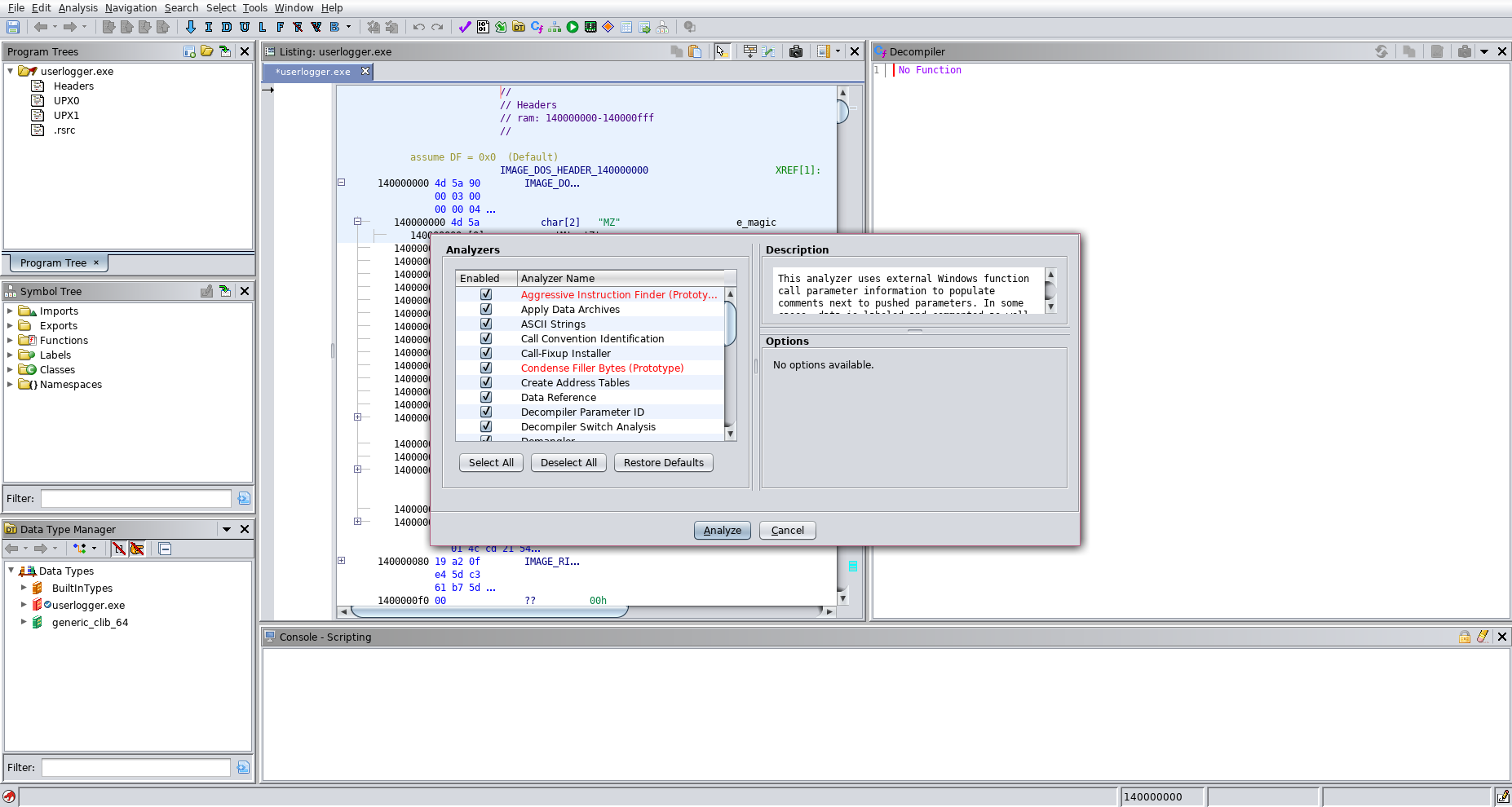Uncheck Create Address Tables analyzer
This screenshot has height=807, width=1512.
(x=486, y=382)
